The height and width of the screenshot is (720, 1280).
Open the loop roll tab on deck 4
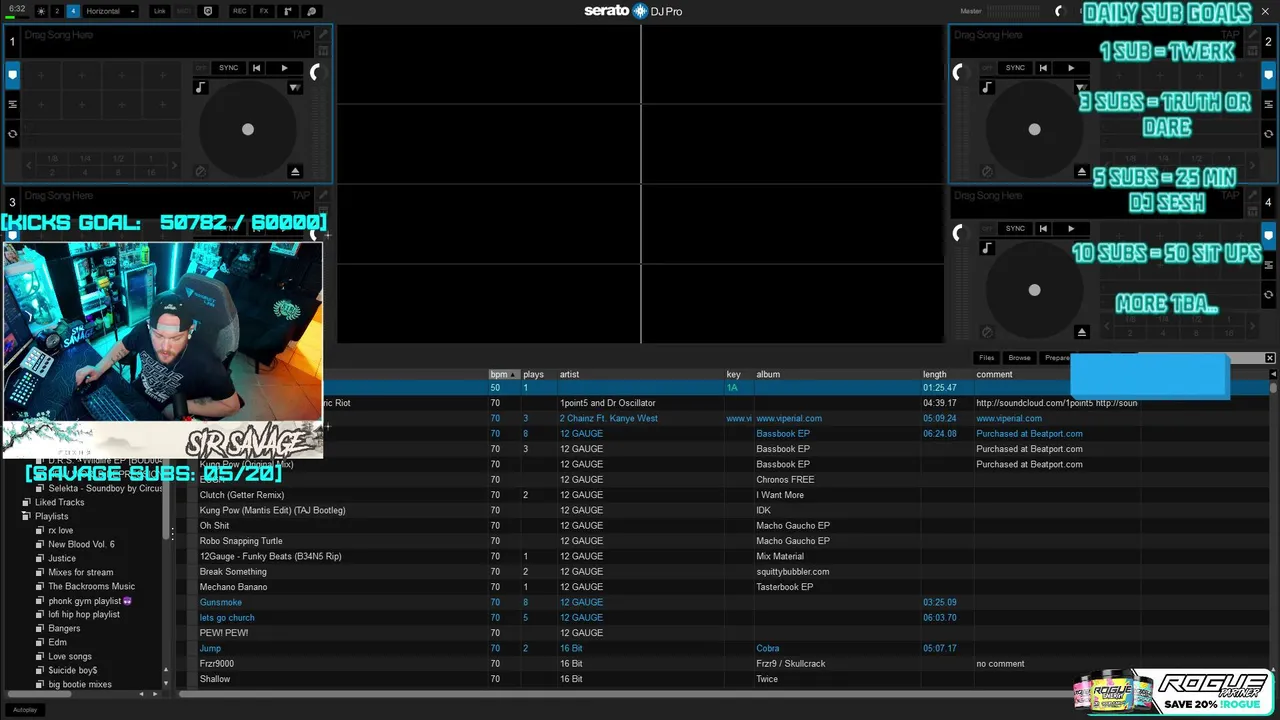(x=1268, y=294)
